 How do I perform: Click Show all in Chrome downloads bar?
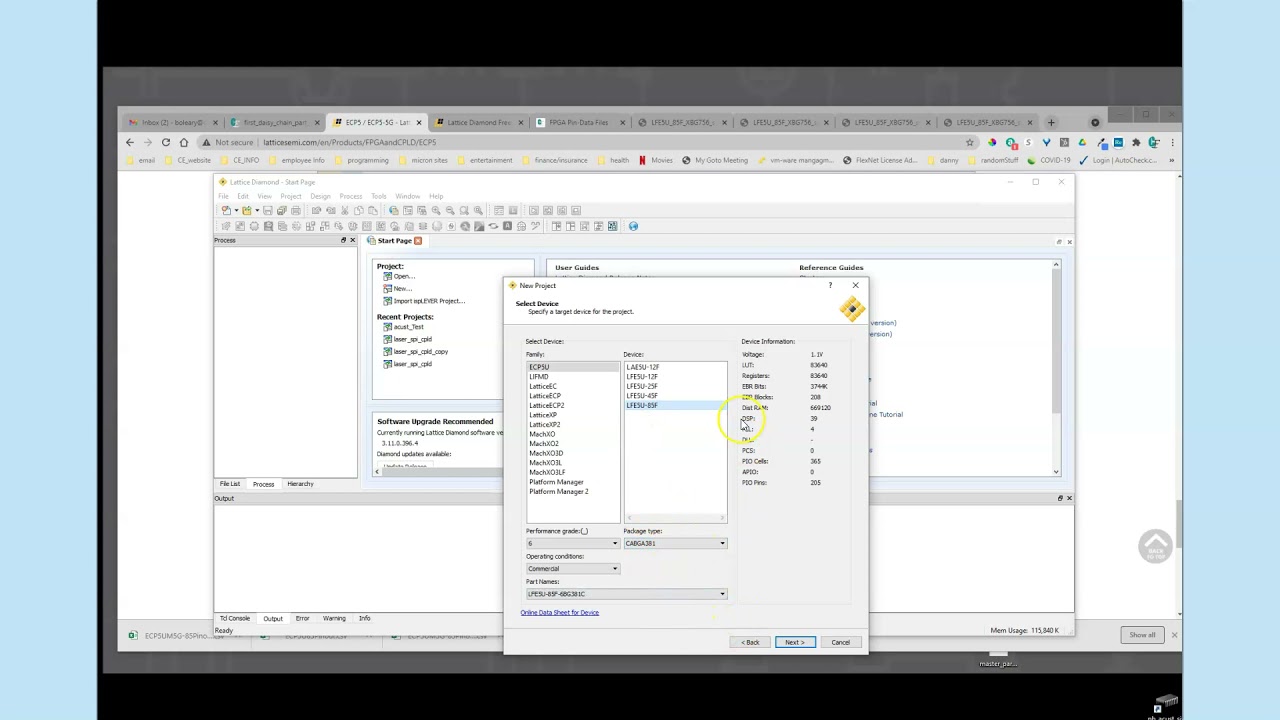pos(1142,635)
